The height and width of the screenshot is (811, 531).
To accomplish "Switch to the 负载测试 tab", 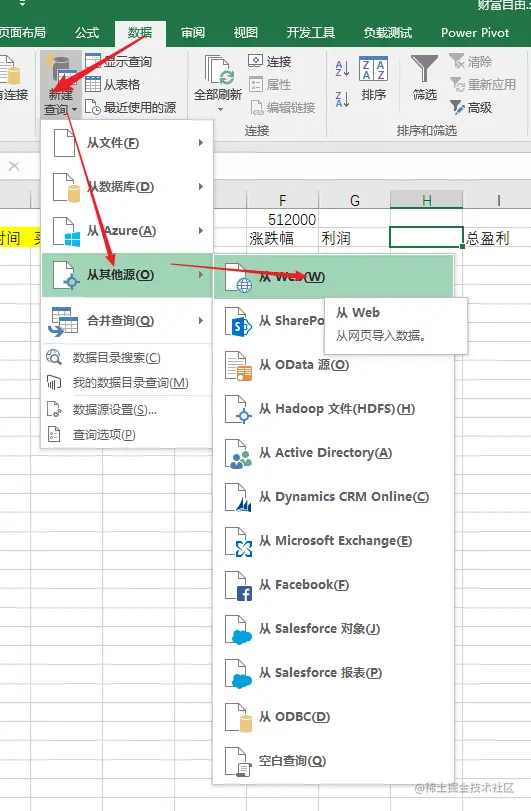I will pyautogui.click(x=388, y=33).
